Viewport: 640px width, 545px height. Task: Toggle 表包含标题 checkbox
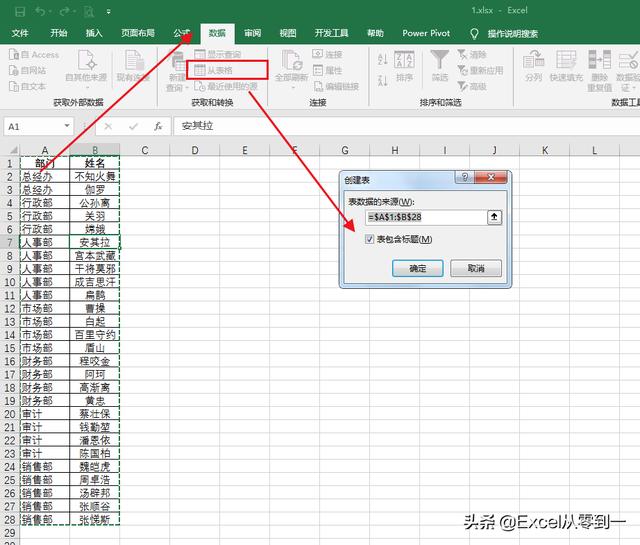point(369,239)
